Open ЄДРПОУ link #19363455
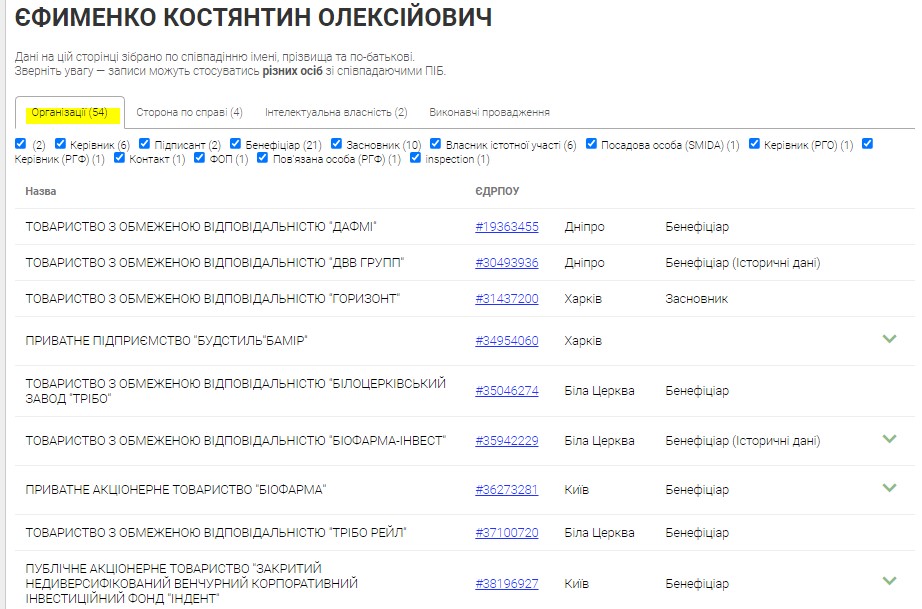The image size is (922, 609). (506, 227)
